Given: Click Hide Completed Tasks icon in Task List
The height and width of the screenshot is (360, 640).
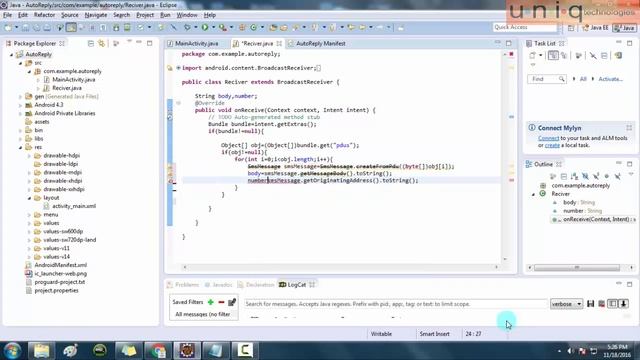Looking at the screenshot, I should [x=593, y=56].
